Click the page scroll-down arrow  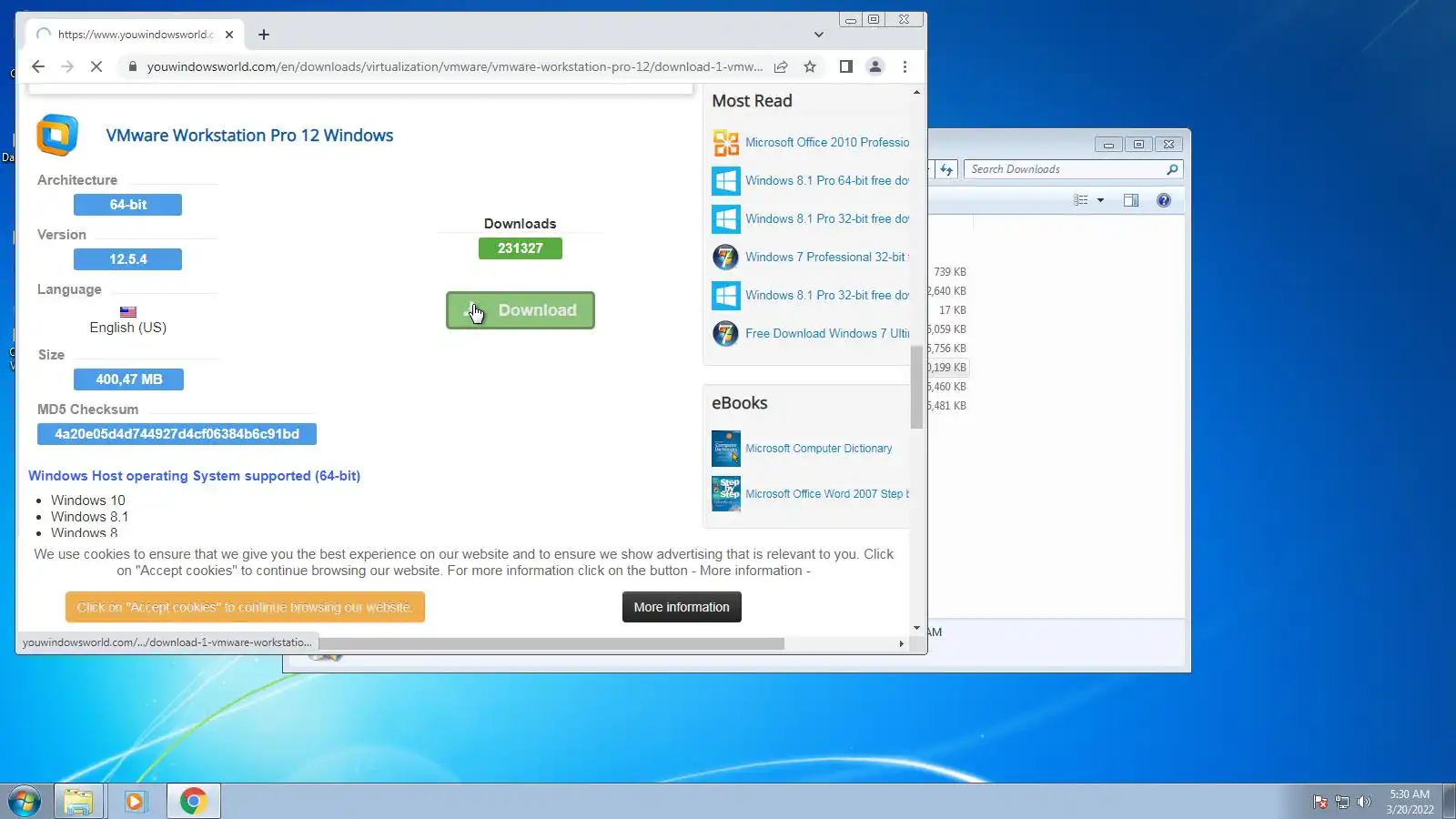point(916,628)
